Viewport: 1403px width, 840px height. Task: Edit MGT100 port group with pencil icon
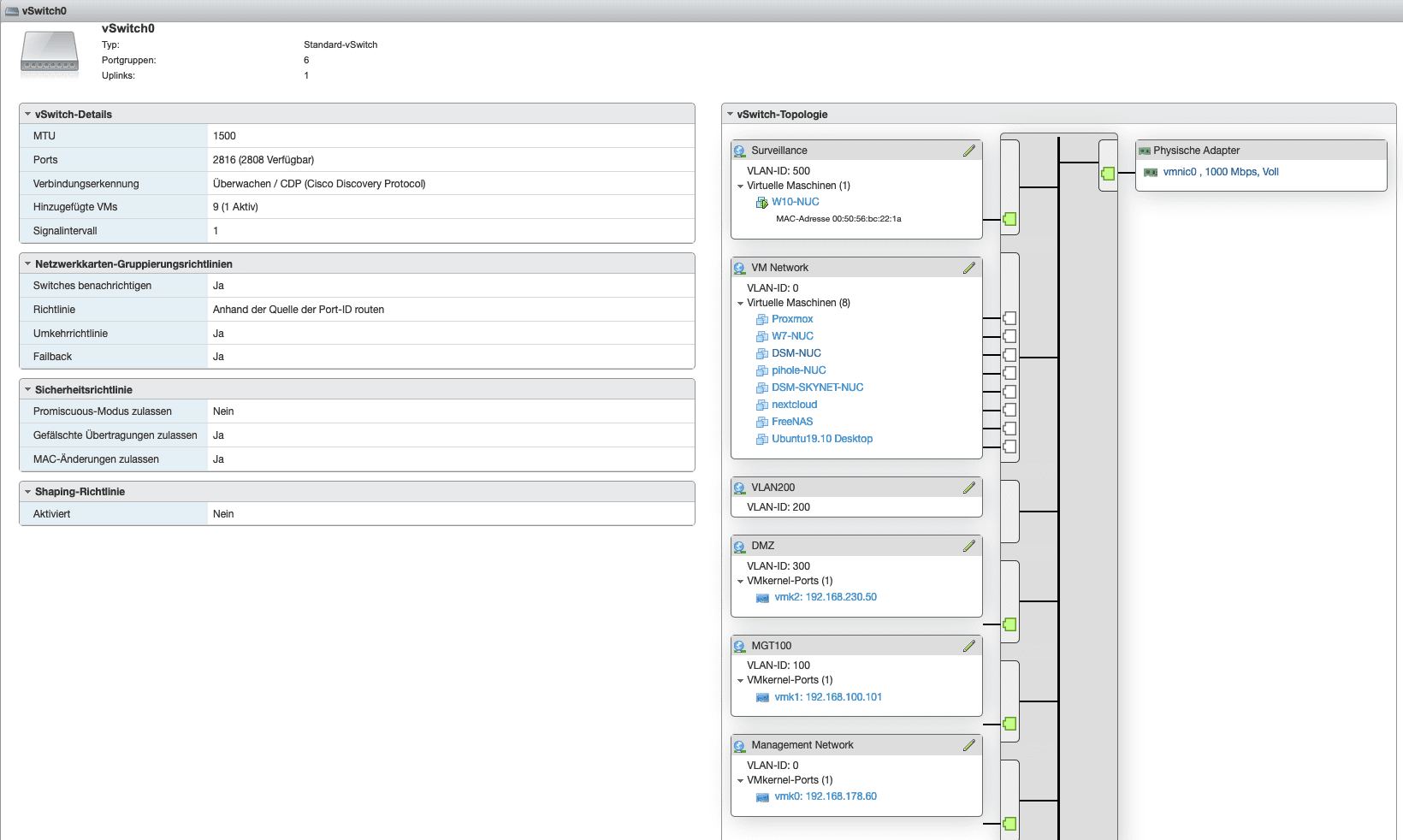coord(969,646)
